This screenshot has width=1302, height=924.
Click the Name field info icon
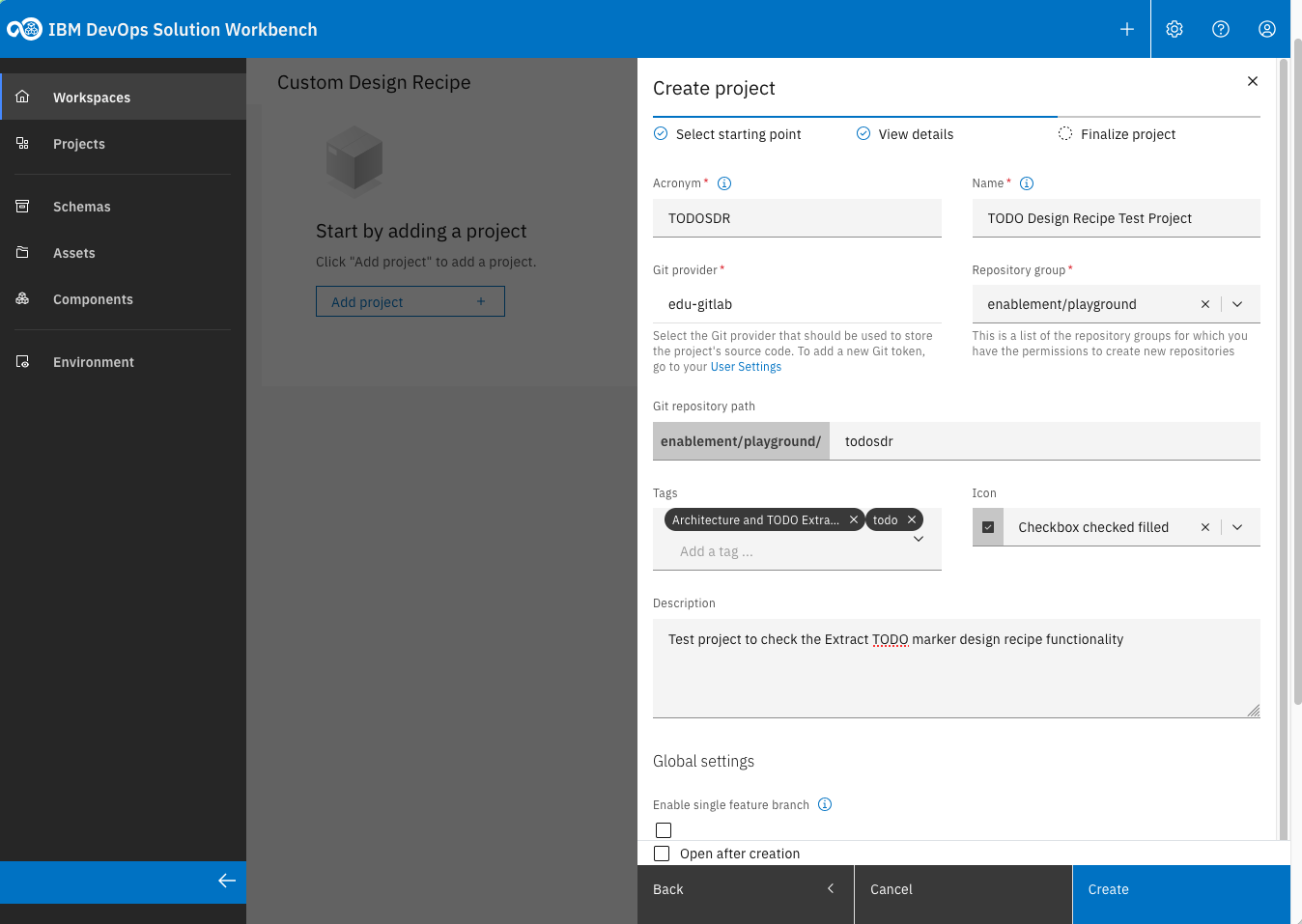click(1027, 183)
